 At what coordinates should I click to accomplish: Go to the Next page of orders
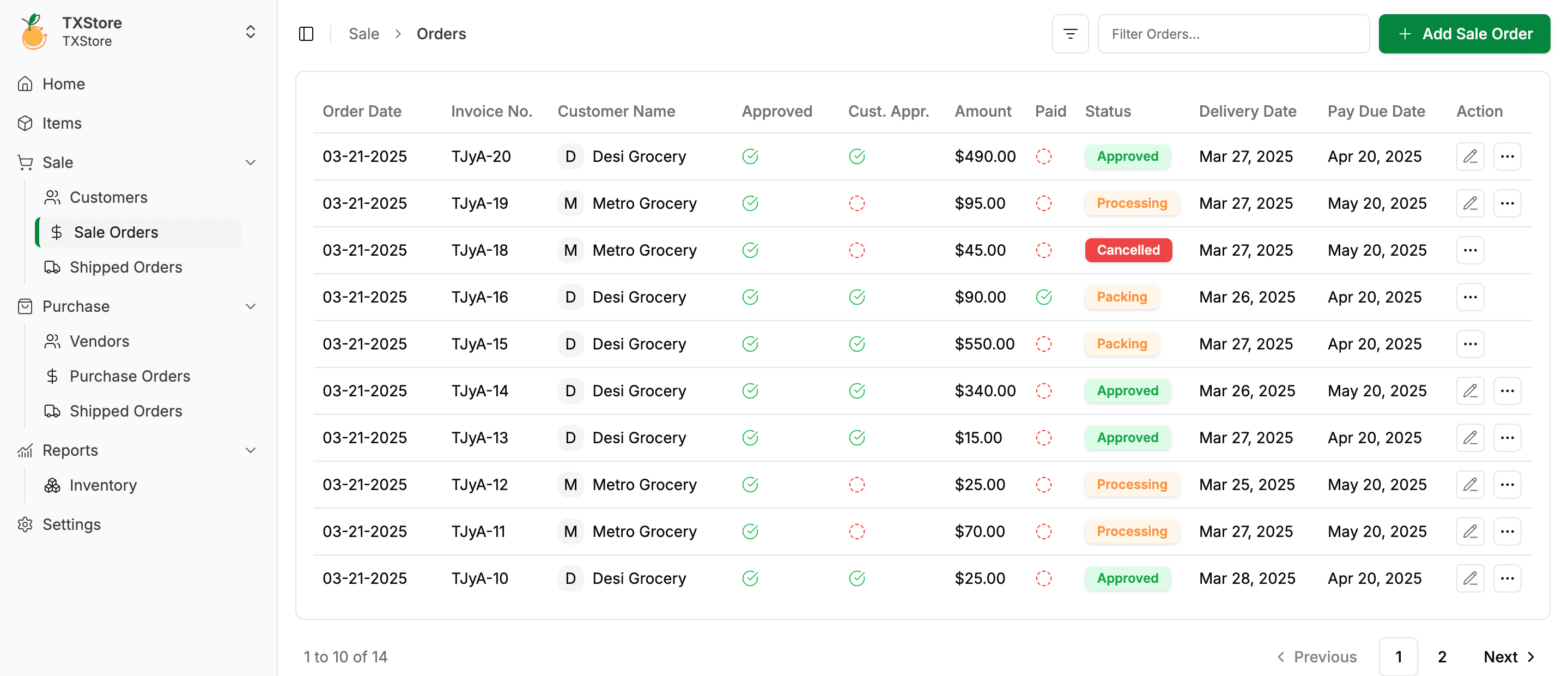point(1509,656)
